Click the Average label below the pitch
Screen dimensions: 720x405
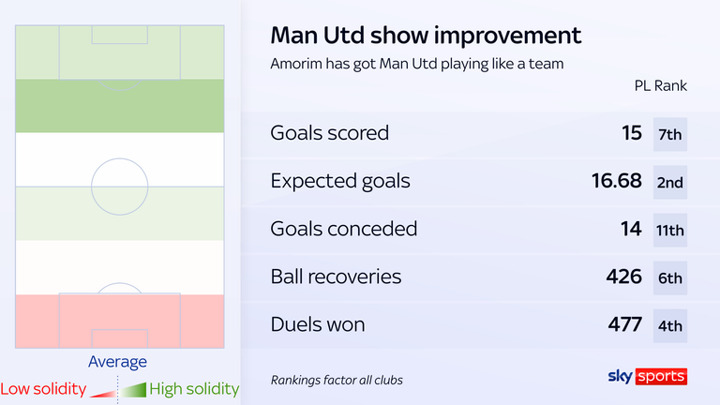tap(118, 362)
